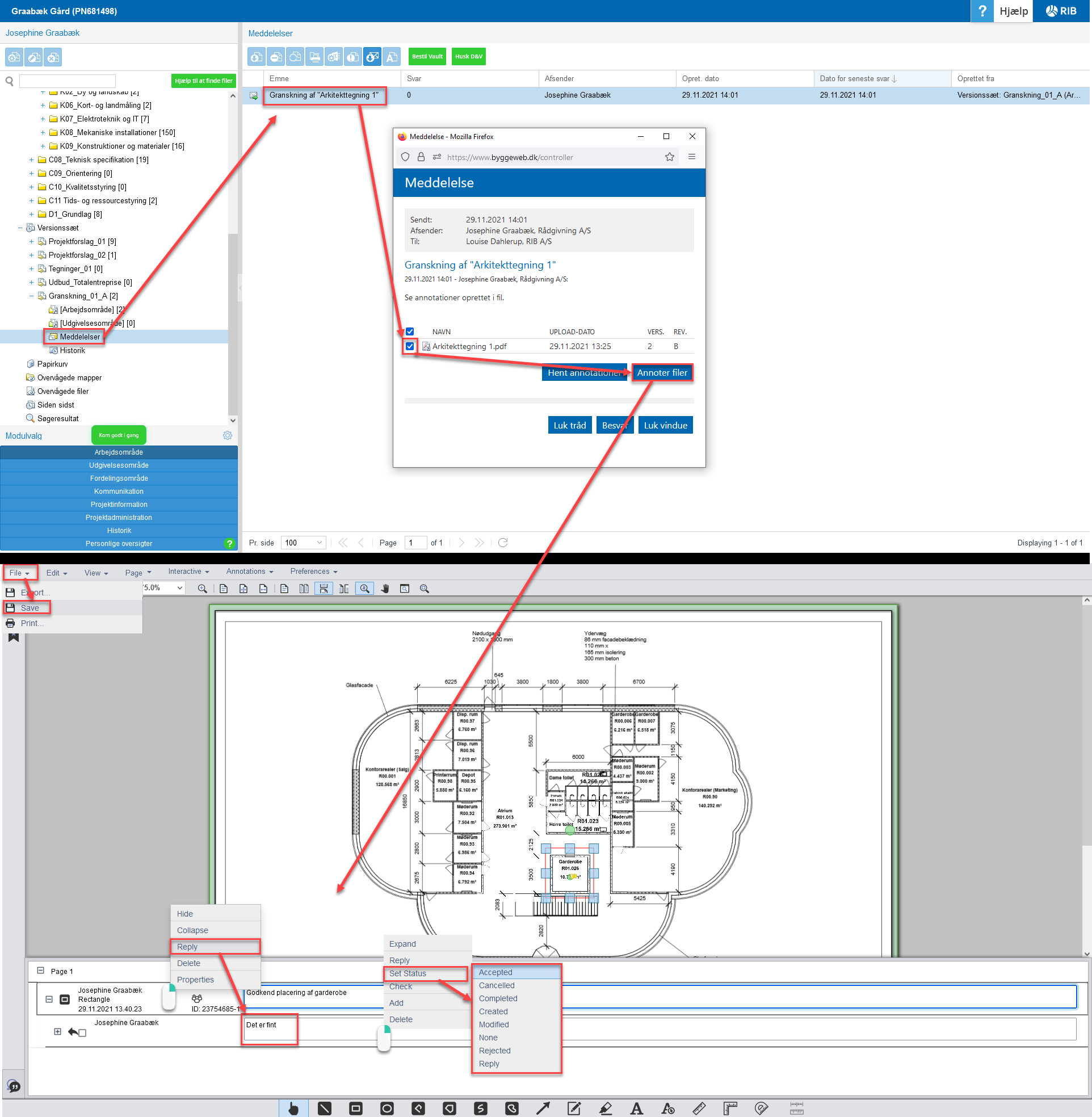This screenshot has height=1117, width=1092.
Task: Click the file search input field
Action: (67, 81)
